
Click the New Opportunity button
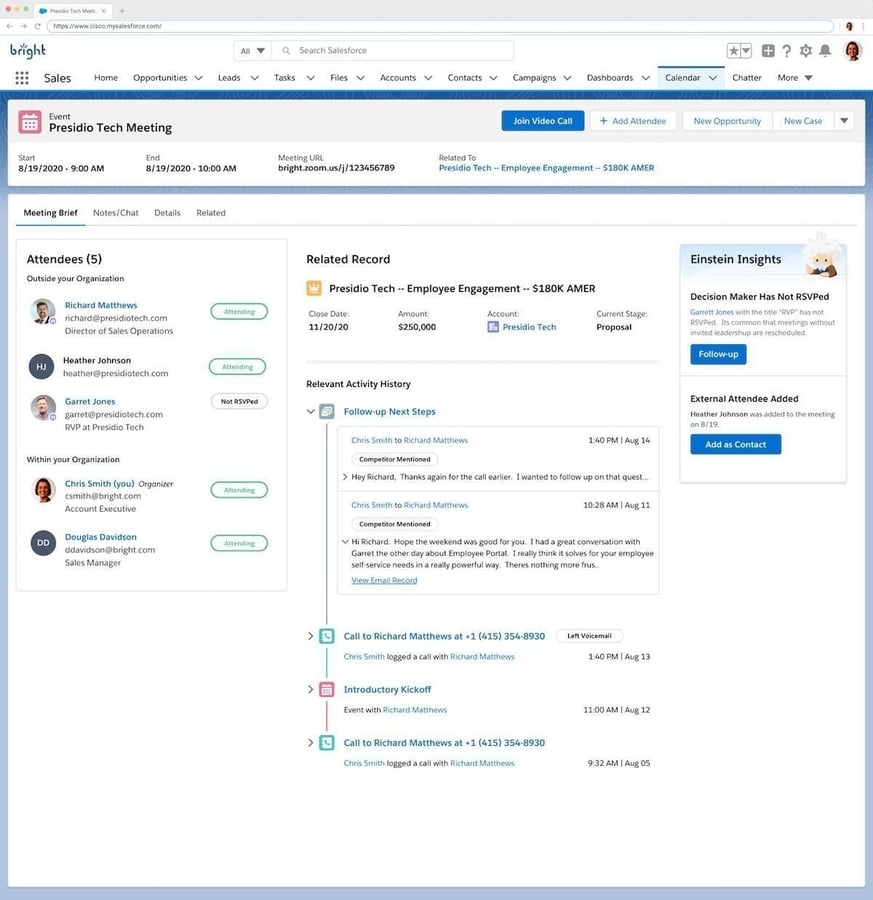pyautogui.click(x=727, y=121)
